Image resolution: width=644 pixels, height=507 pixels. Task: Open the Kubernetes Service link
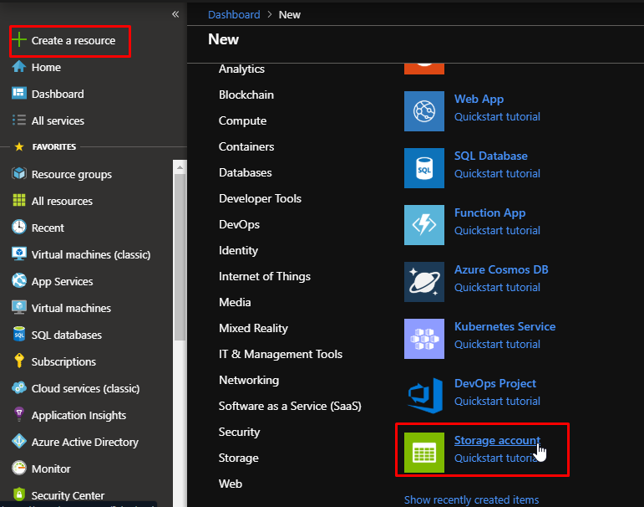[x=505, y=327]
